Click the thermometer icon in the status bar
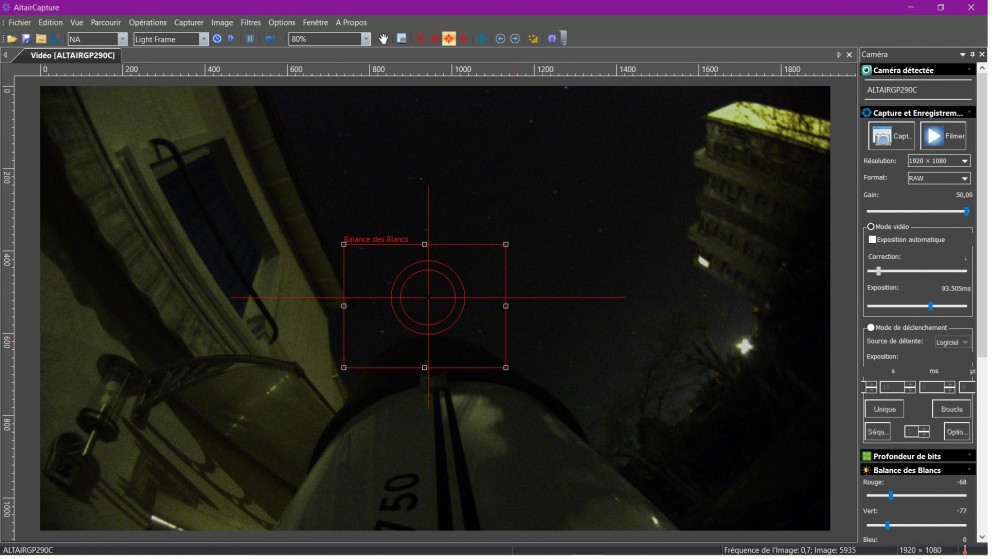The width and height of the screenshot is (1000, 559). pyautogui.click(x=964, y=550)
